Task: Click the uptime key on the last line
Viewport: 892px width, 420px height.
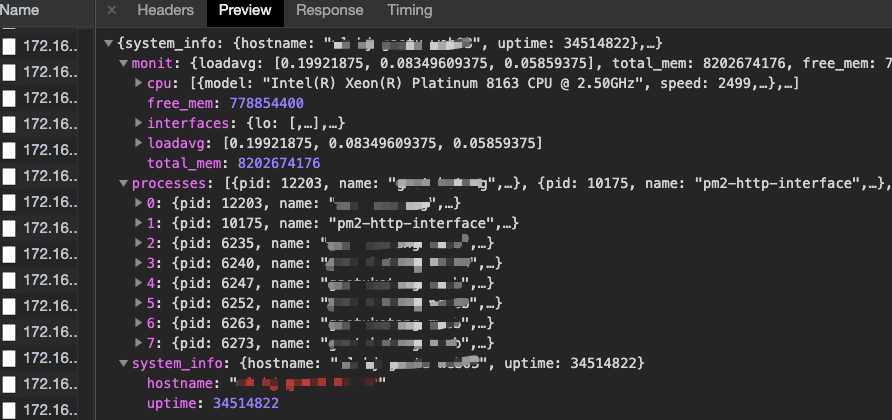Action: click(174, 403)
